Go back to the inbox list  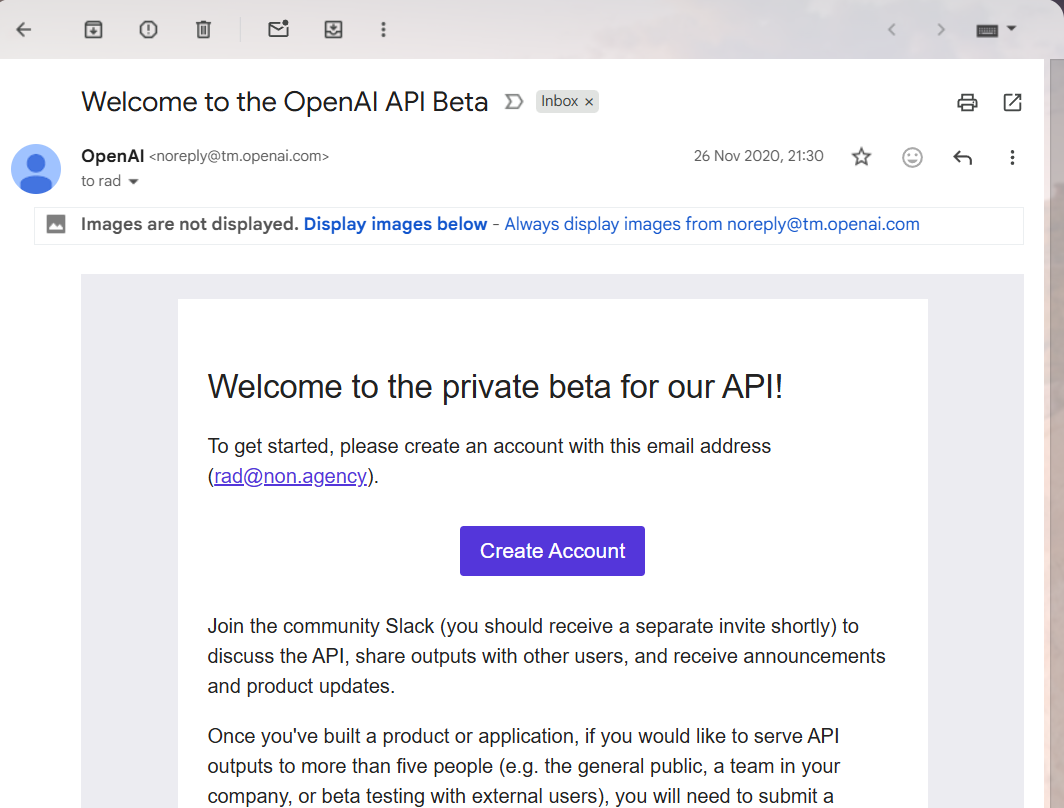[24, 30]
